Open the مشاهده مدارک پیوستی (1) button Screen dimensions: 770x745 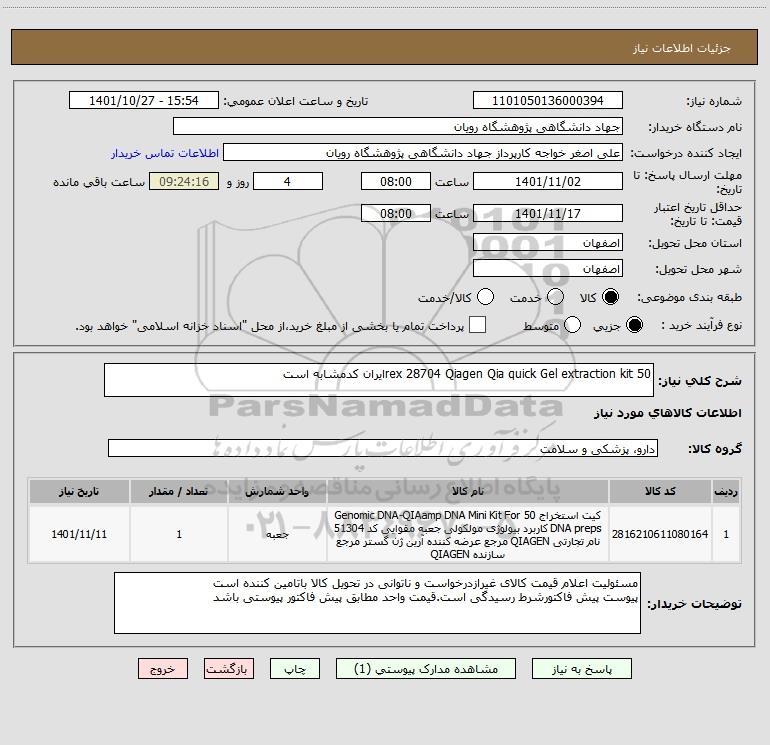click(426, 669)
